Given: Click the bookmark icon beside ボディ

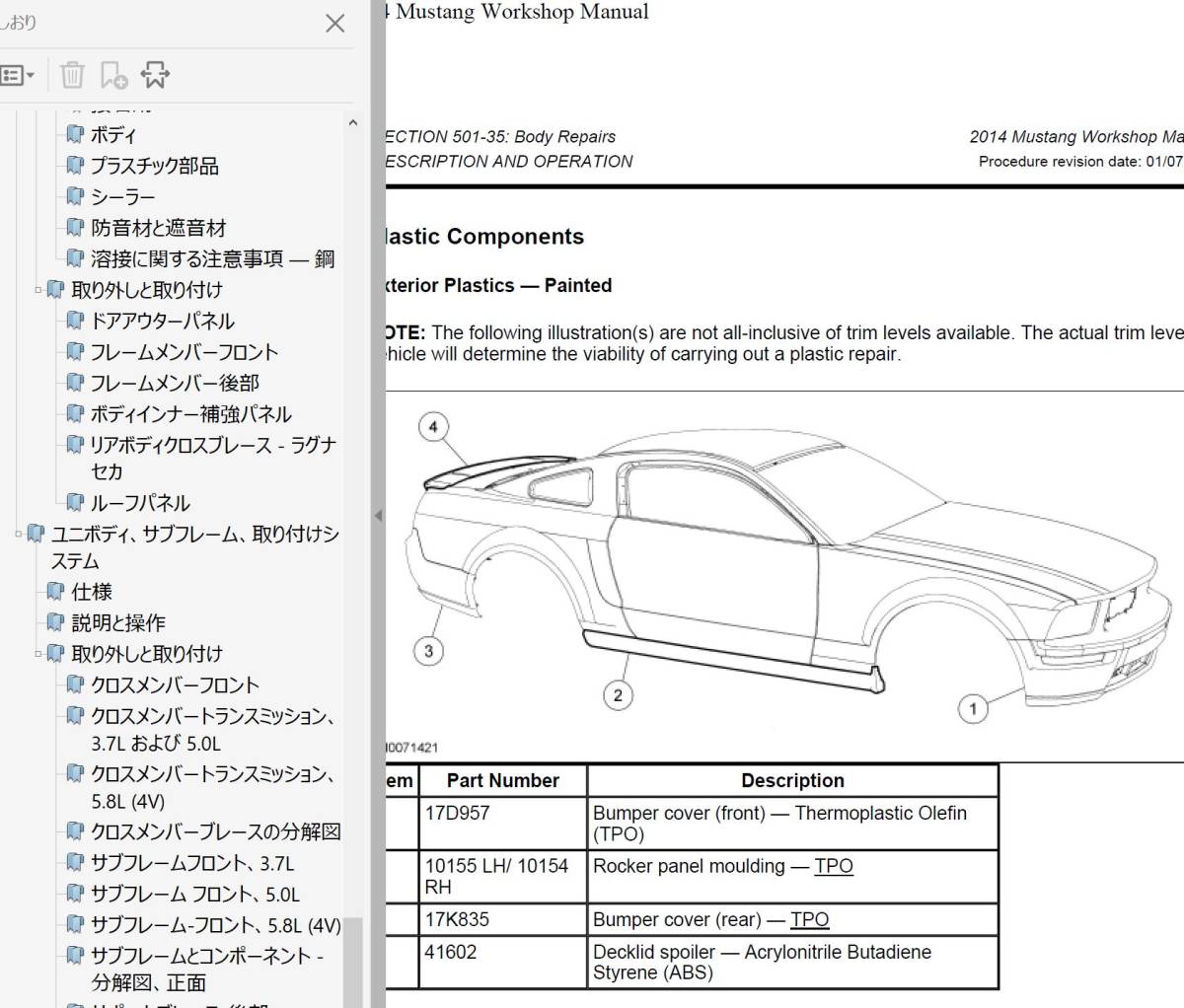Looking at the screenshot, I should [x=75, y=134].
